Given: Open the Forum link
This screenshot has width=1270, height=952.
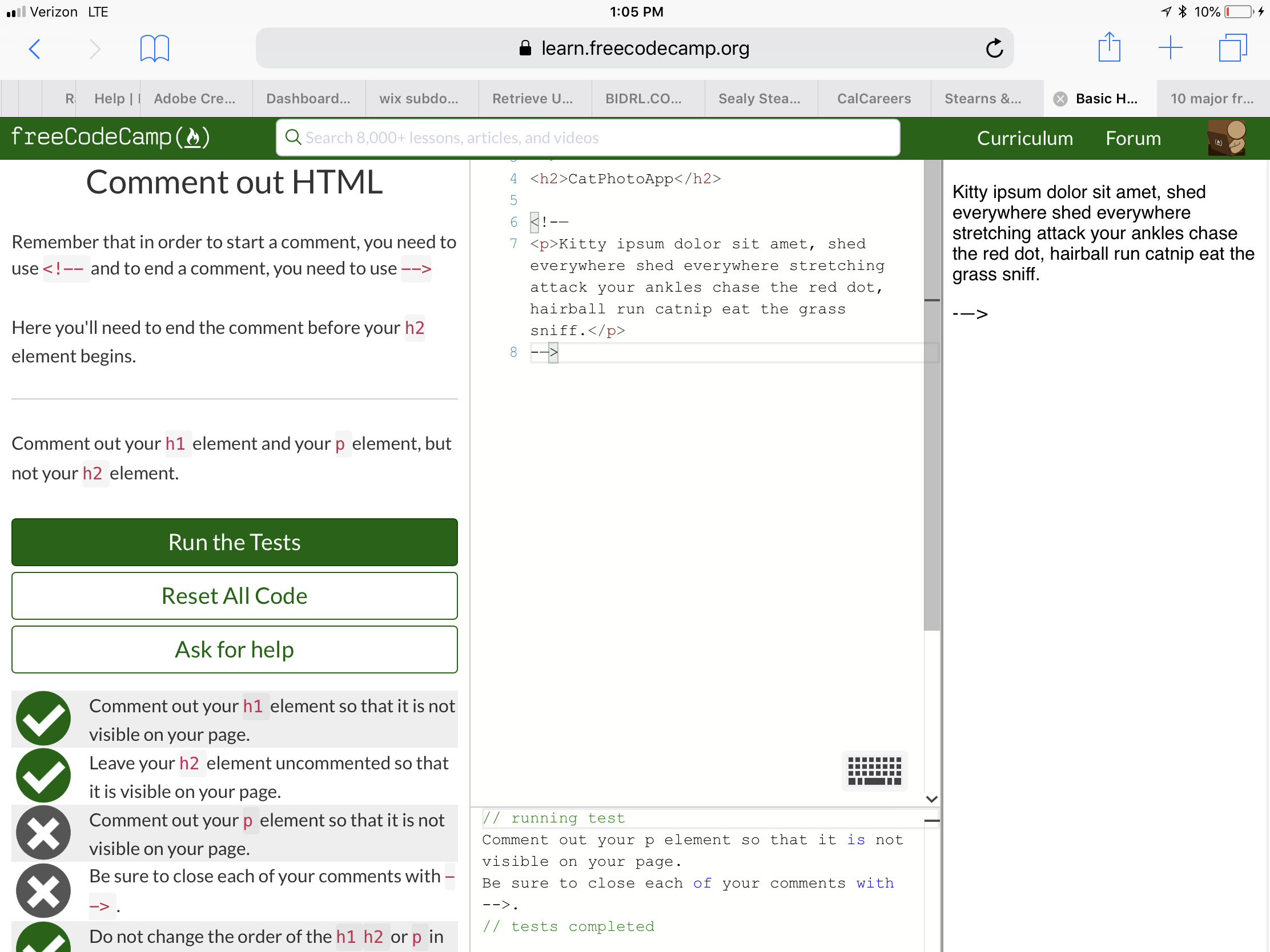Looking at the screenshot, I should 1132,138.
